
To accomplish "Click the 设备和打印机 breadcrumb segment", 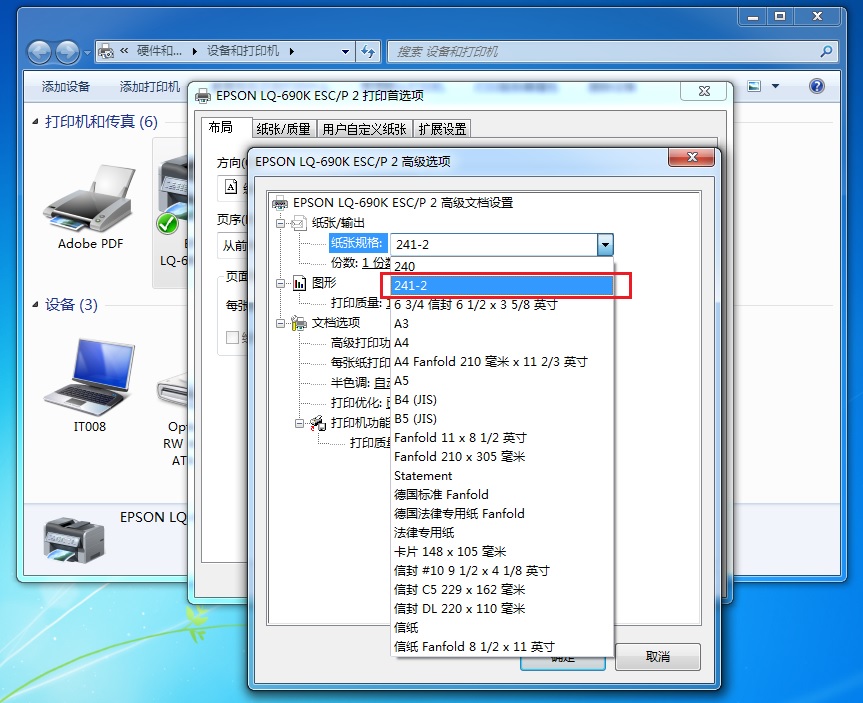I will [x=243, y=51].
